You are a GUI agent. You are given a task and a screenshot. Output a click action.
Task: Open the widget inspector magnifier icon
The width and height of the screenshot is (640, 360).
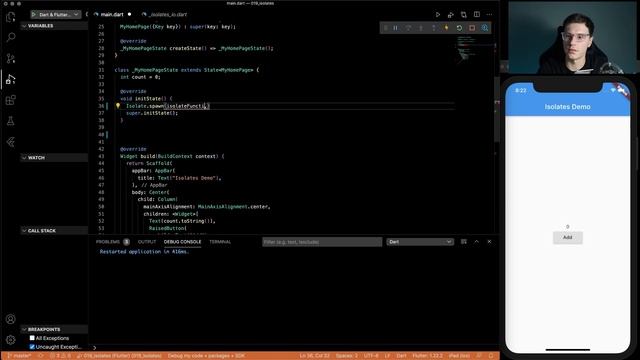pos(485,28)
